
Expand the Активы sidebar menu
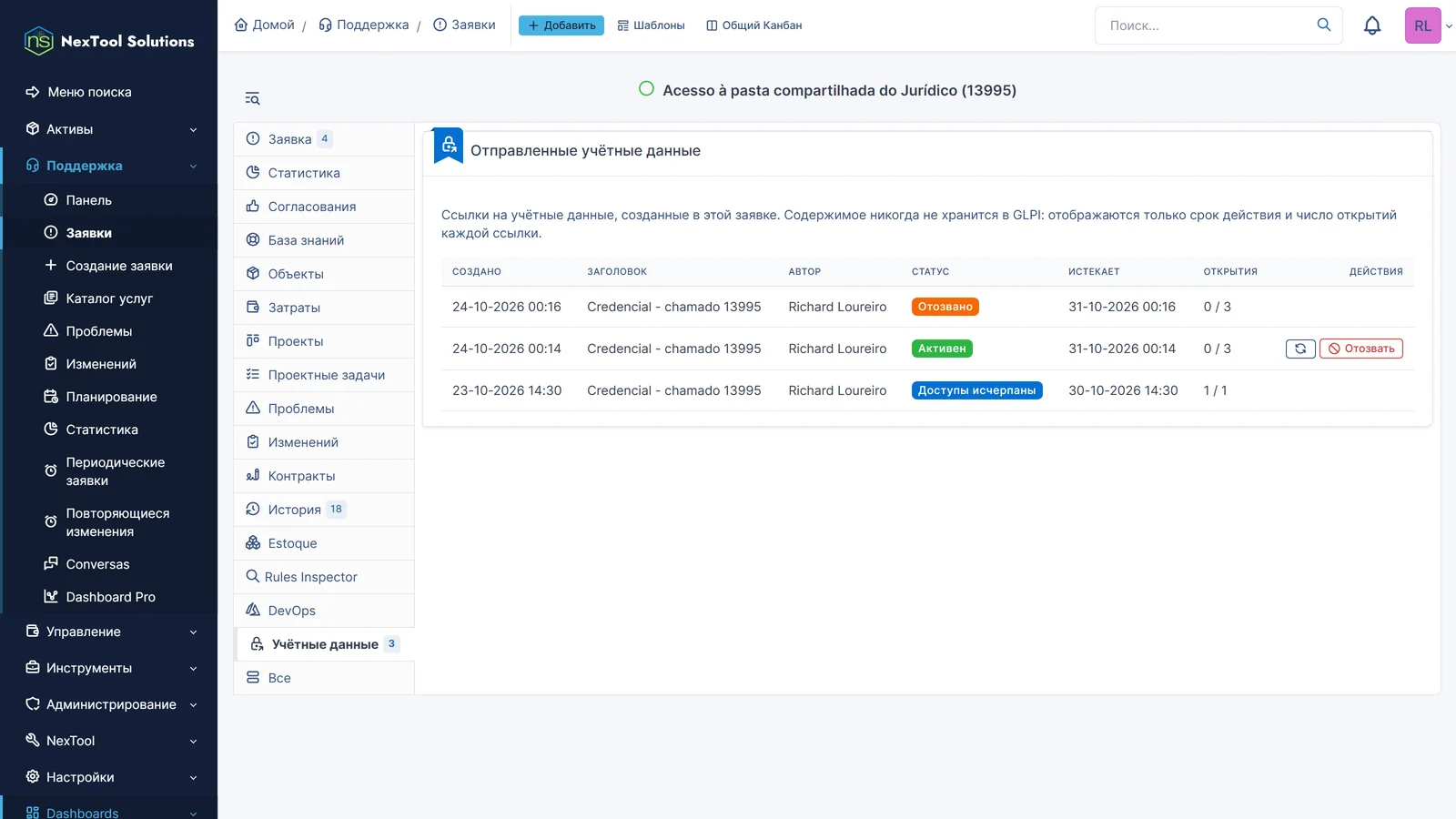pos(109,129)
